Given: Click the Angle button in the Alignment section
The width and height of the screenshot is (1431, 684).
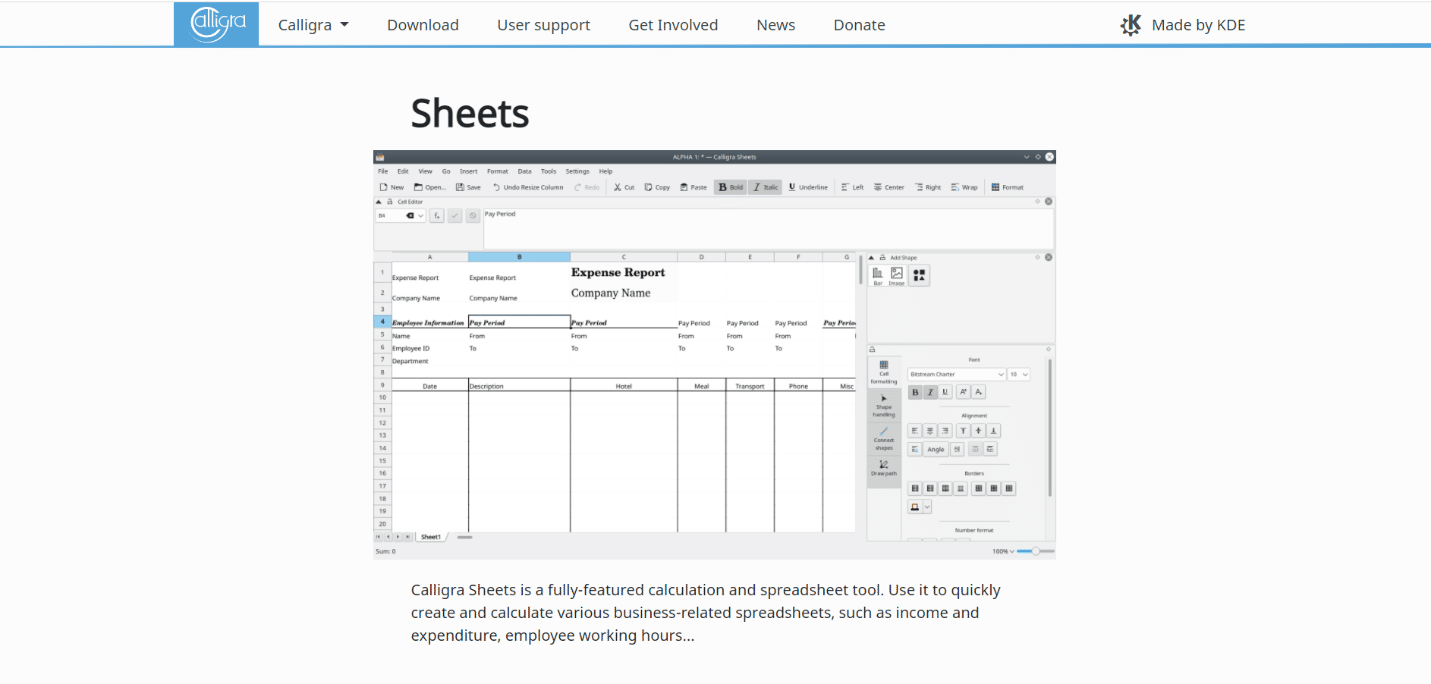Looking at the screenshot, I should click(936, 449).
